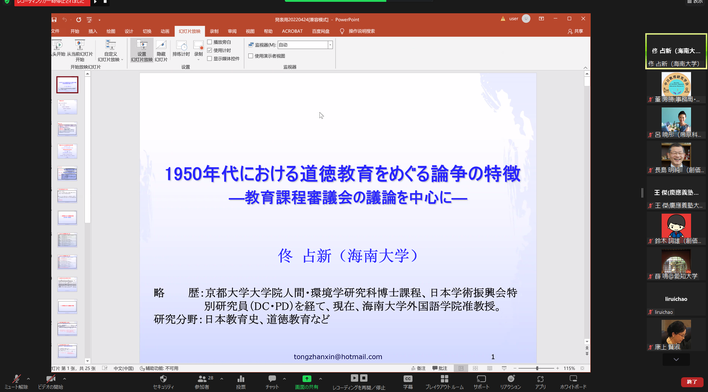Open the closed captions (字幕) button

pos(408,382)
